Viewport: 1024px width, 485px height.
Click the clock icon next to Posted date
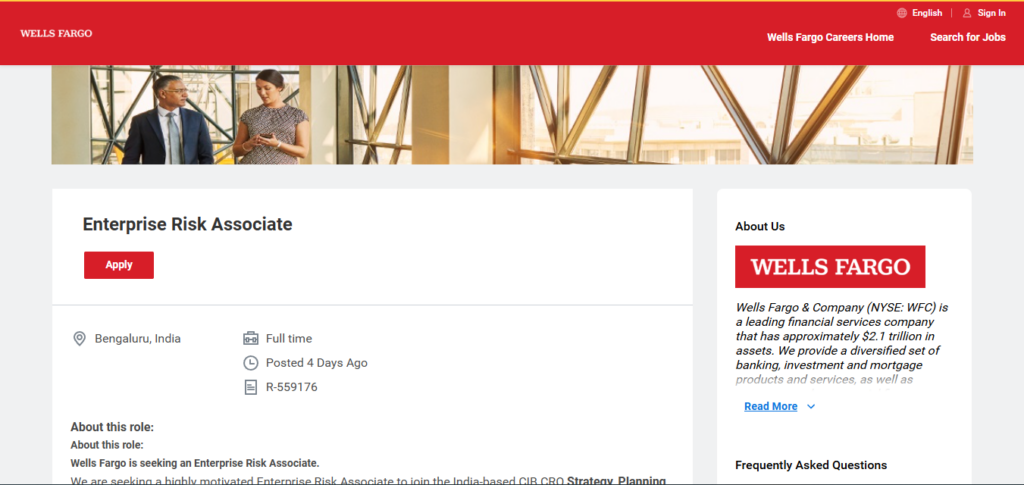(251, 363)
